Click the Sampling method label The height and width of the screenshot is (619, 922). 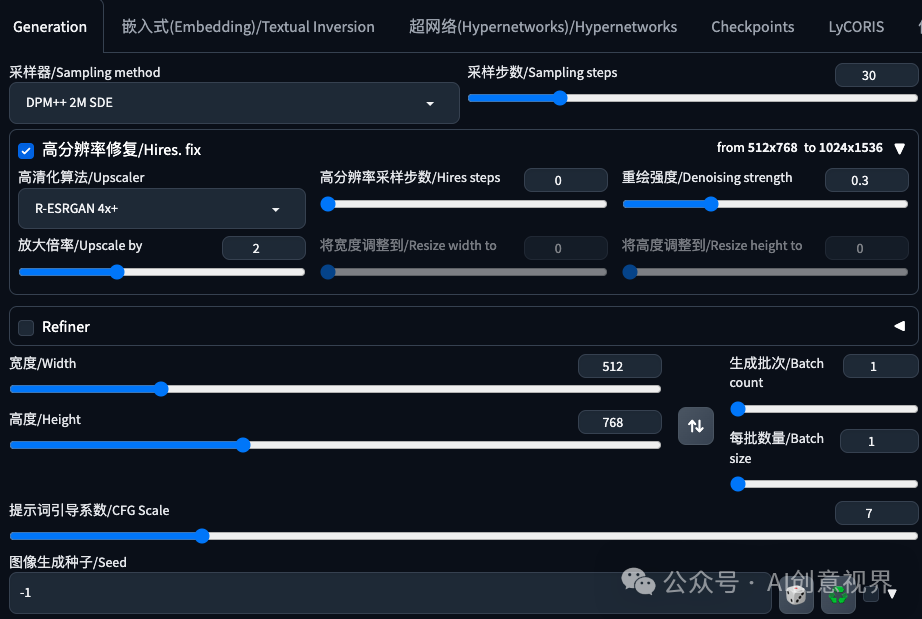[x=85, y=72]
